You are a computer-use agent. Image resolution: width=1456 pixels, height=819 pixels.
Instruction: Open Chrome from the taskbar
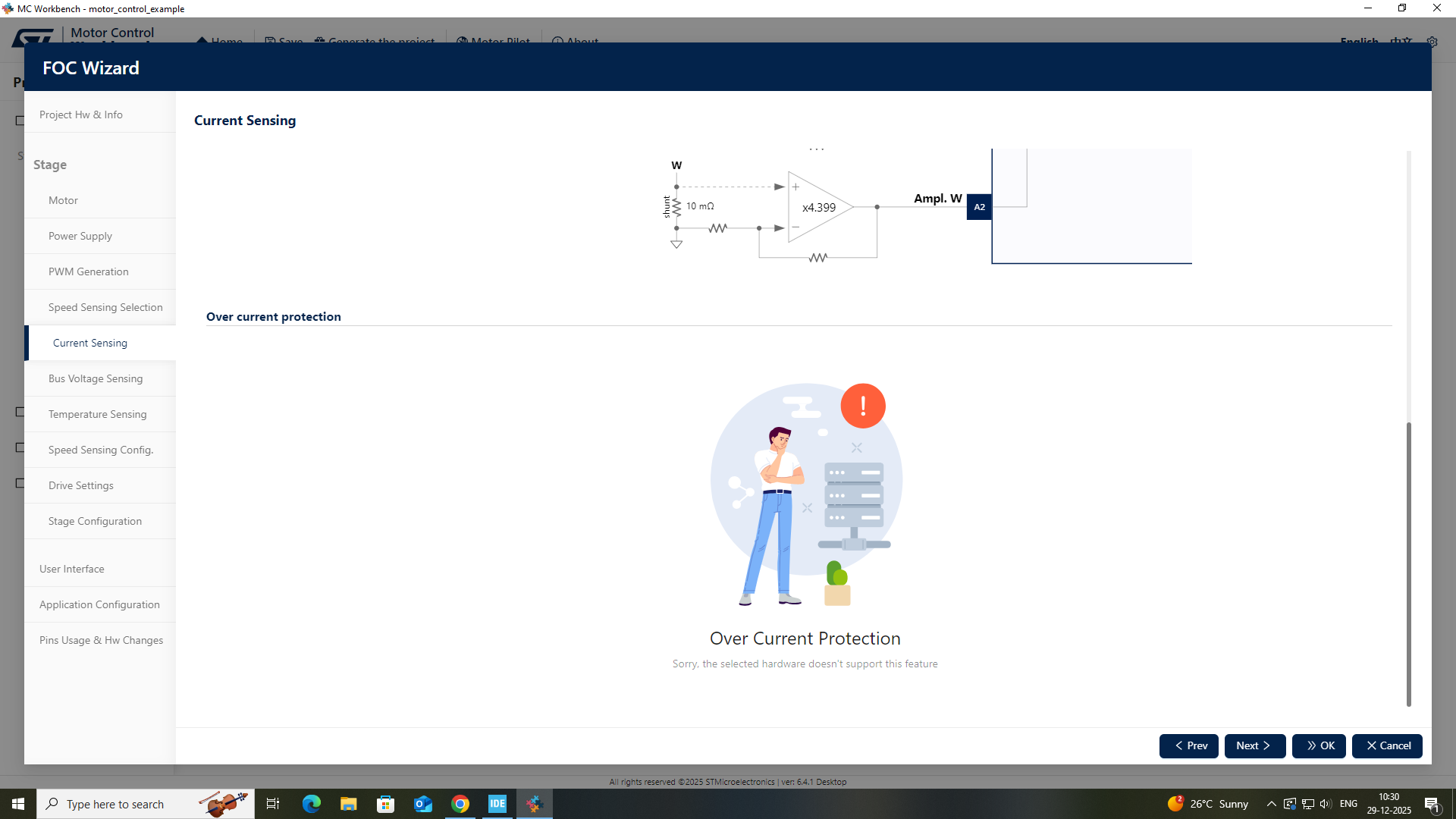pos(460,804)
